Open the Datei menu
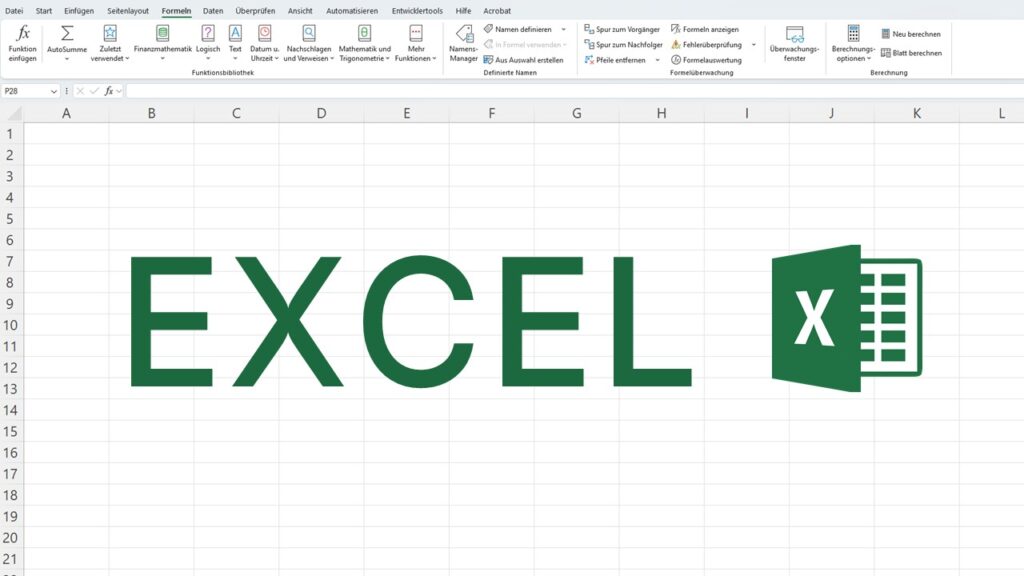 (x=14, y=11)
